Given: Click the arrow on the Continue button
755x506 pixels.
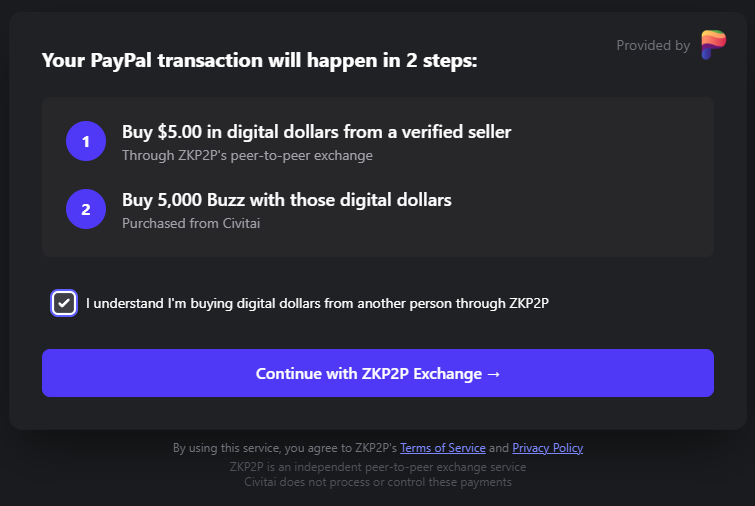Looking at the screenshot, I should coord(494,374).
